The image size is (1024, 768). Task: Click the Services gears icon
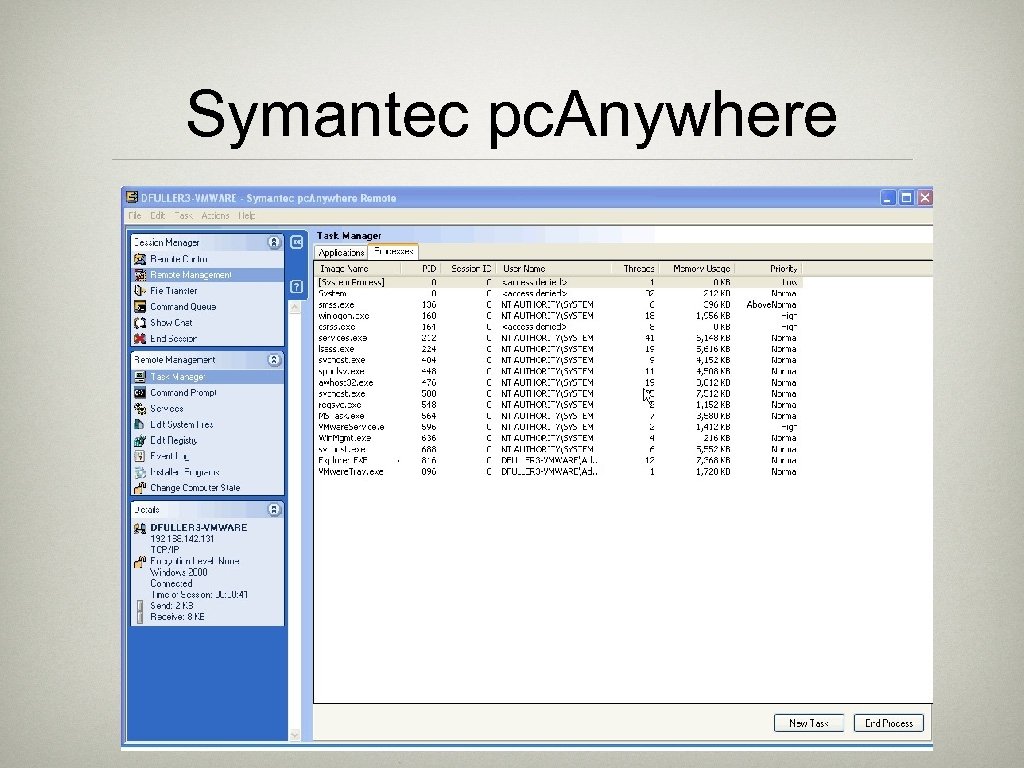140,409
